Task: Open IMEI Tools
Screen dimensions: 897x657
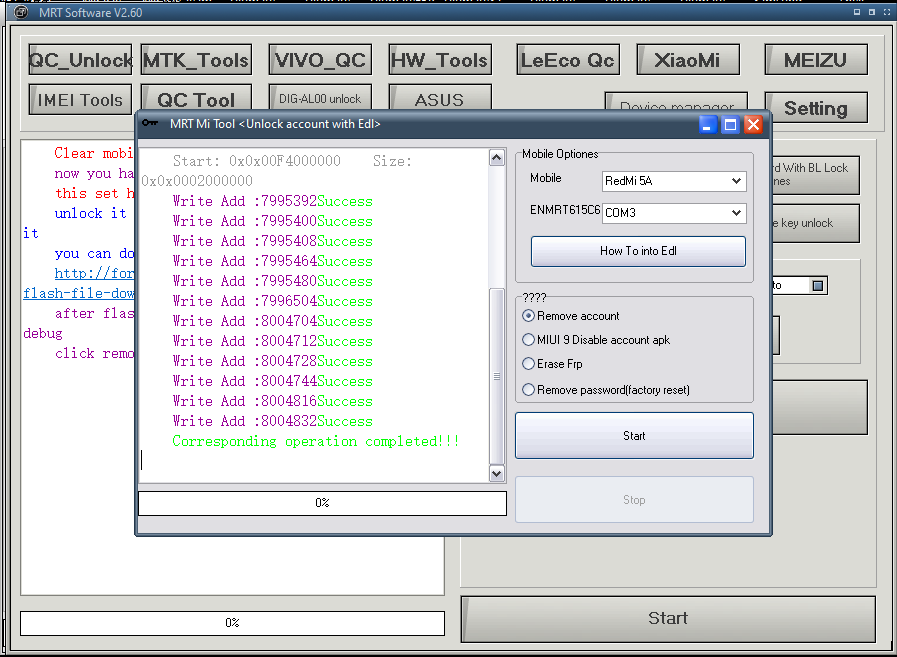Action: point(80,100)
